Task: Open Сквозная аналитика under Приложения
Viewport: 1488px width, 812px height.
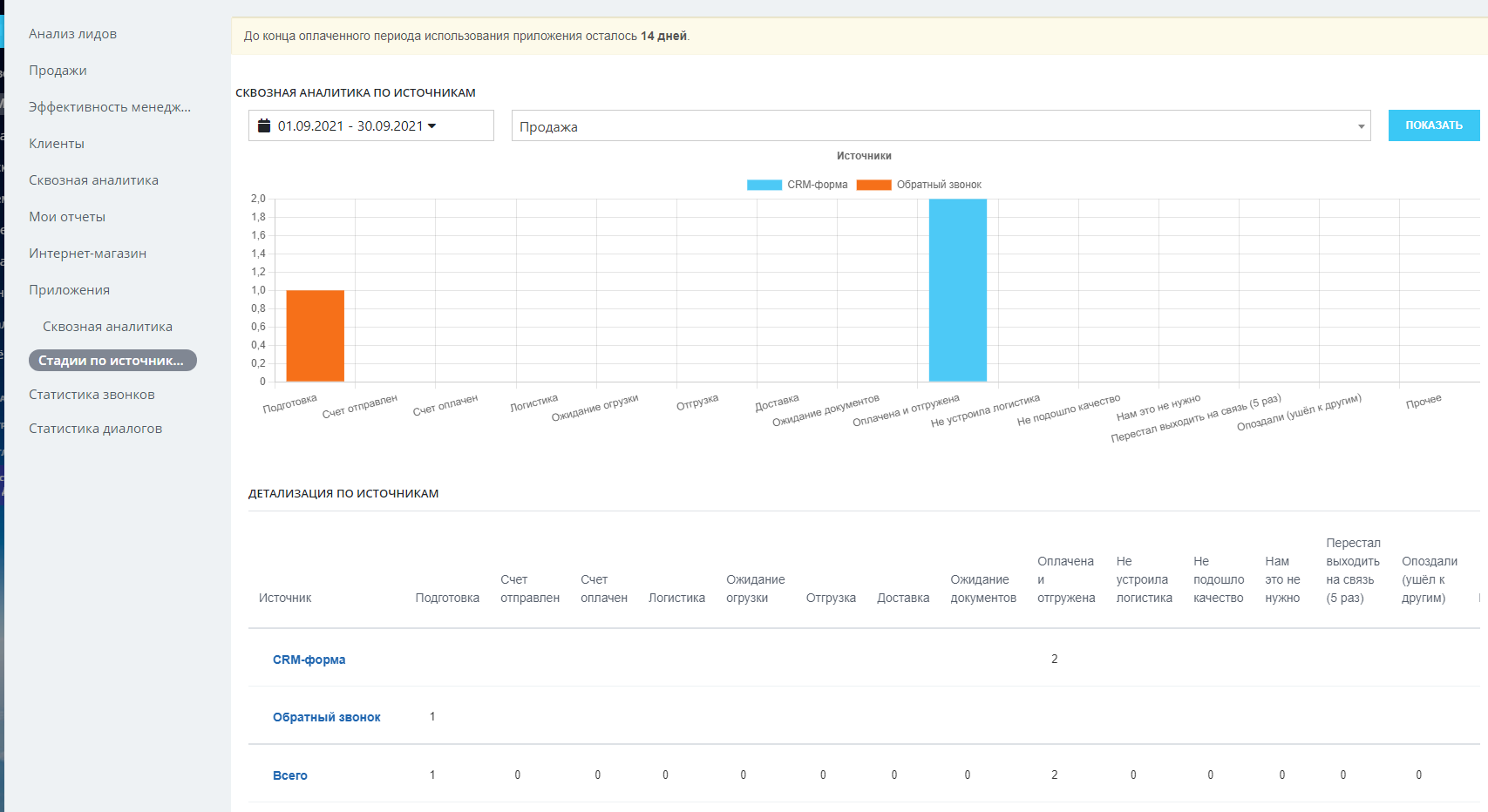Action: [x=107, y=327]
